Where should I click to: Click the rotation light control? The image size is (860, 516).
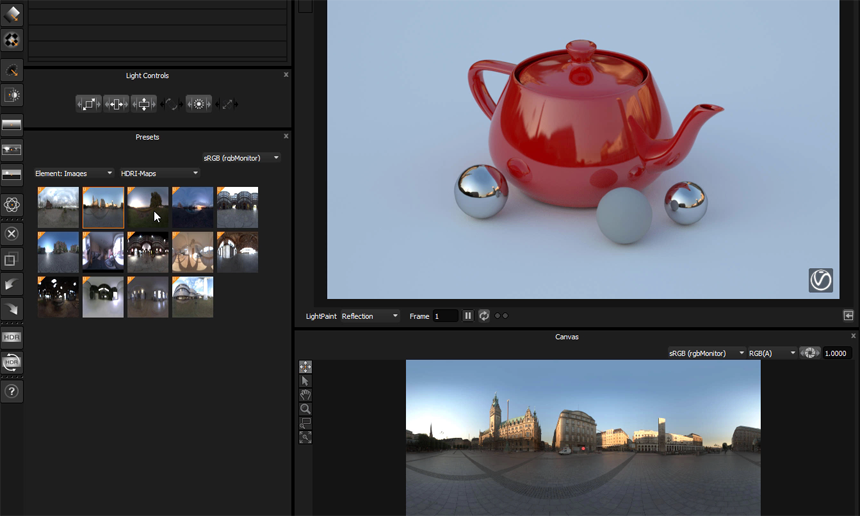tap(171, 104)
